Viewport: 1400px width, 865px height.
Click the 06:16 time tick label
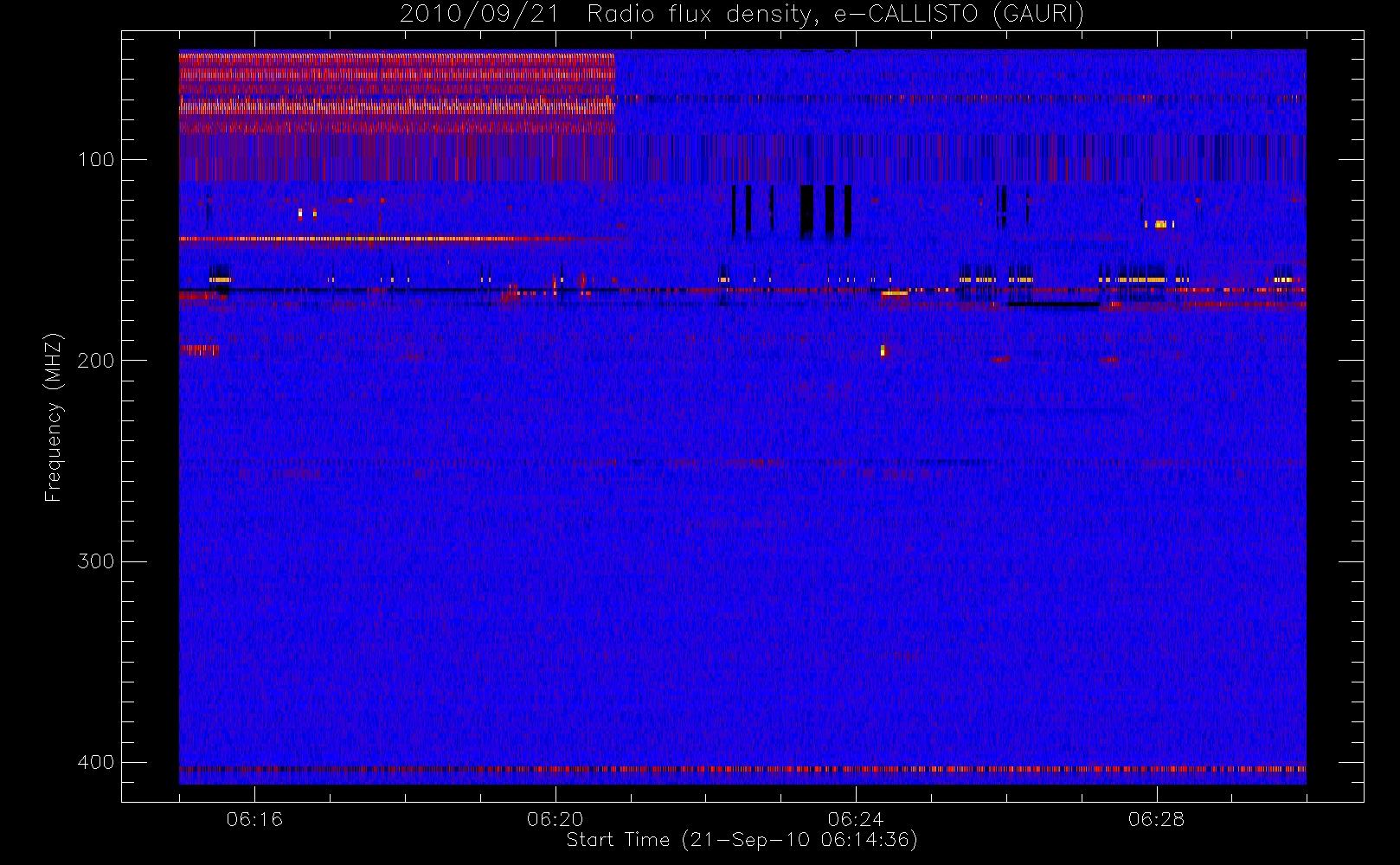pyautogui.click(x=254, y=819)
